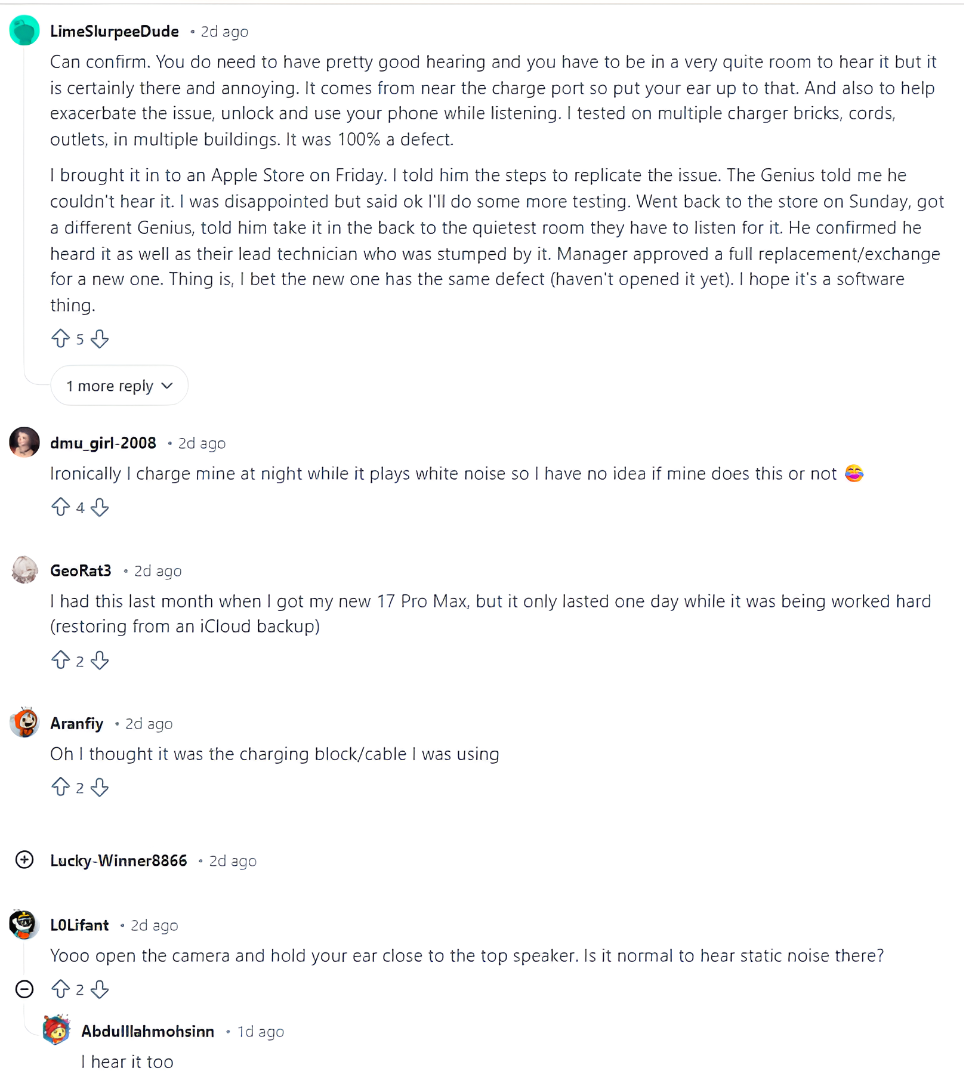
Task: Click dmu_girl-2008's avatar picture
Action: pyautogui.click(x=25, y=442)
